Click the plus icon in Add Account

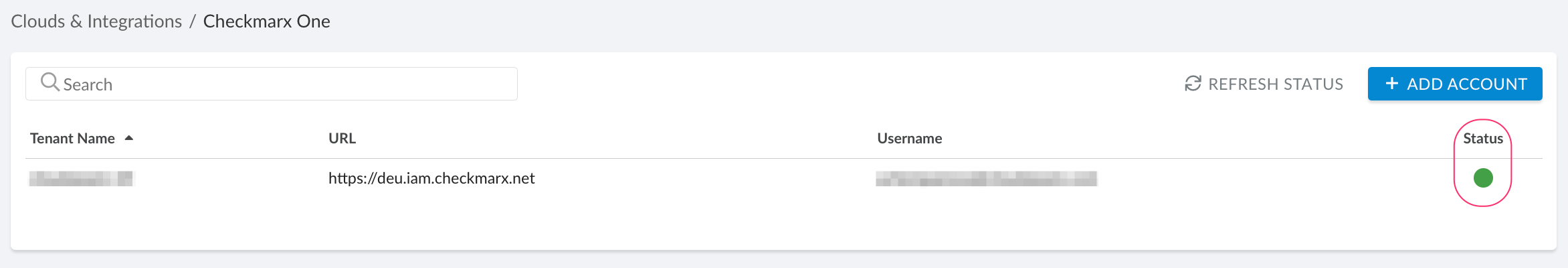tap(1392, 83)
